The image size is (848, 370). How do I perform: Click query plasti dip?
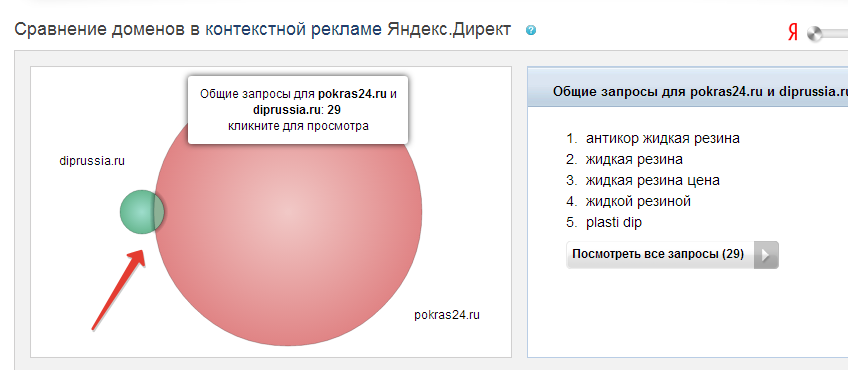point(614,222)
